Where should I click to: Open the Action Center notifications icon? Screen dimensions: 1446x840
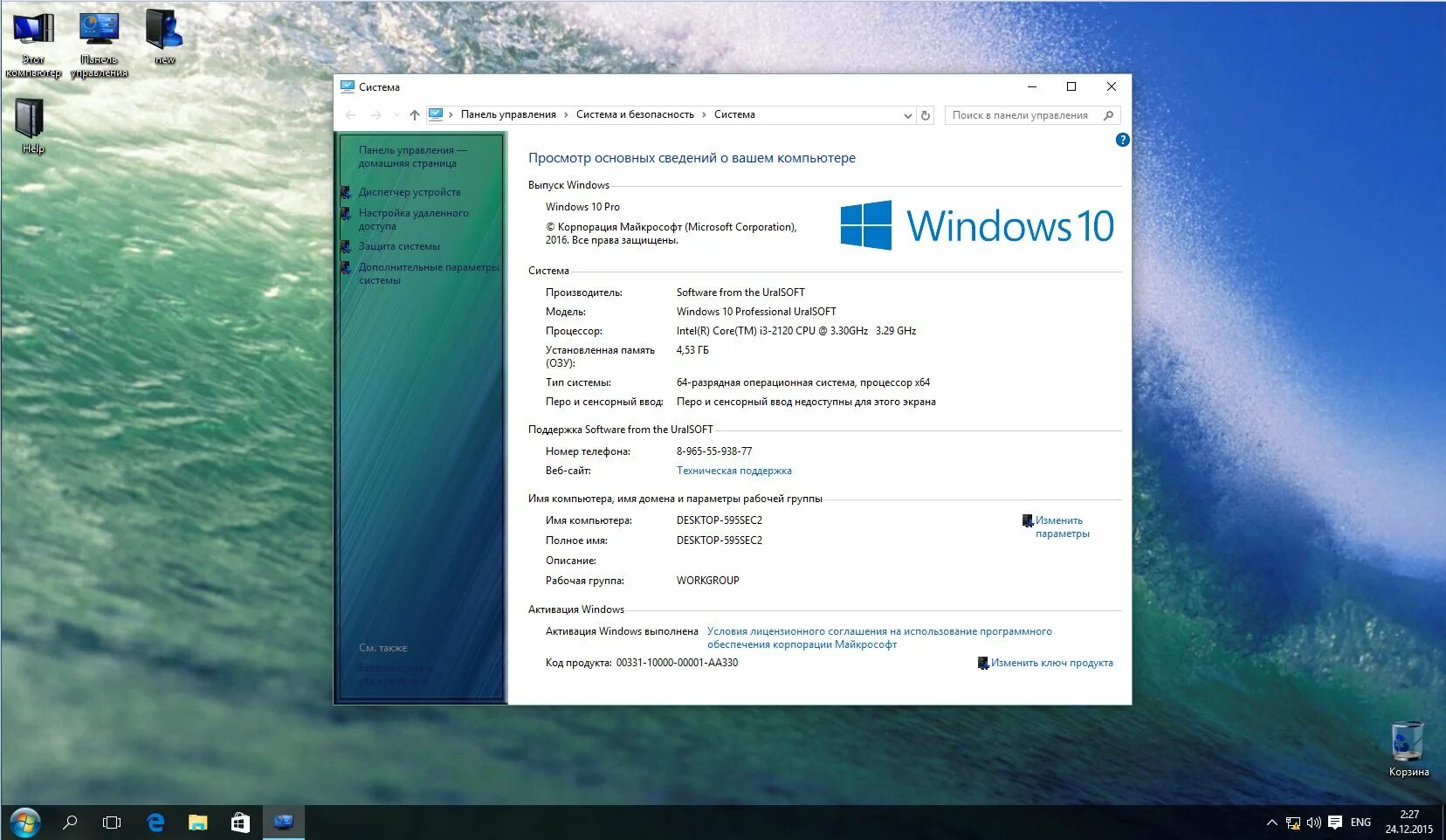(x=1335, y=823)
